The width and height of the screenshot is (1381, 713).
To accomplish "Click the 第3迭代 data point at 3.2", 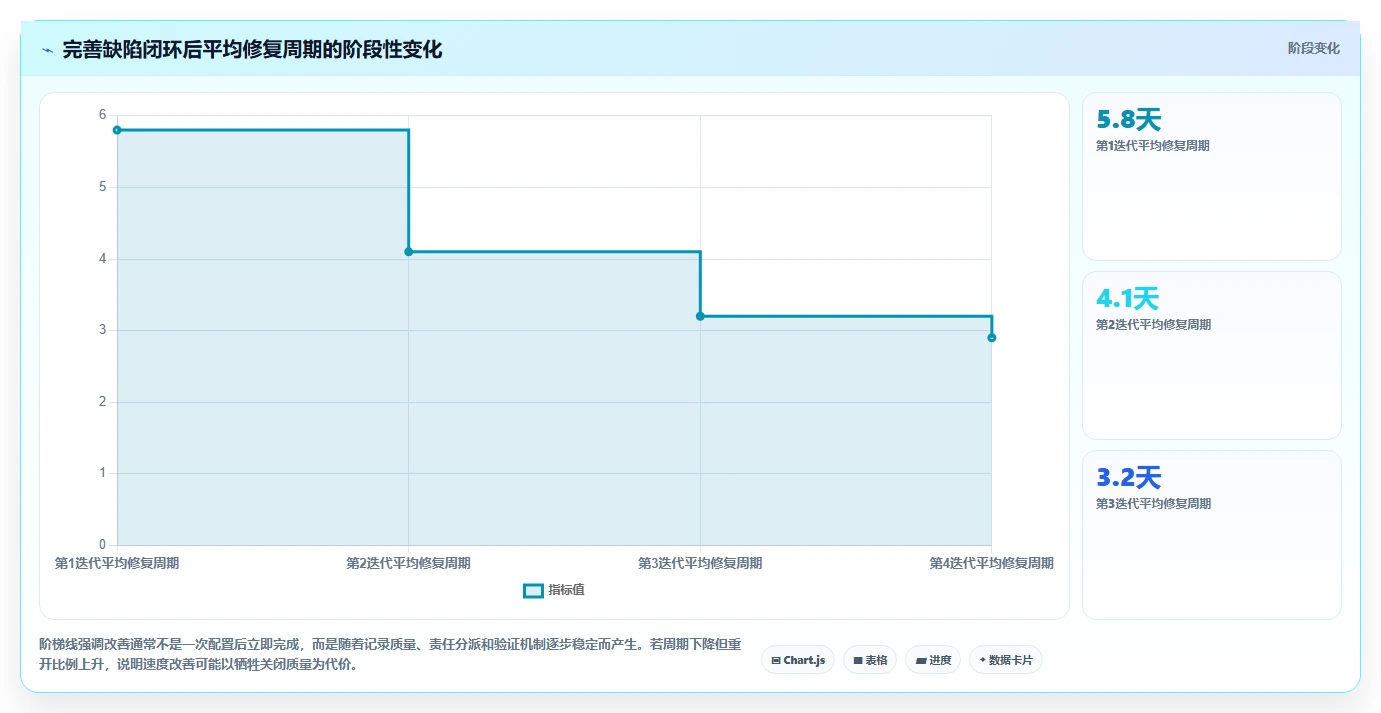I will point(700,316).
